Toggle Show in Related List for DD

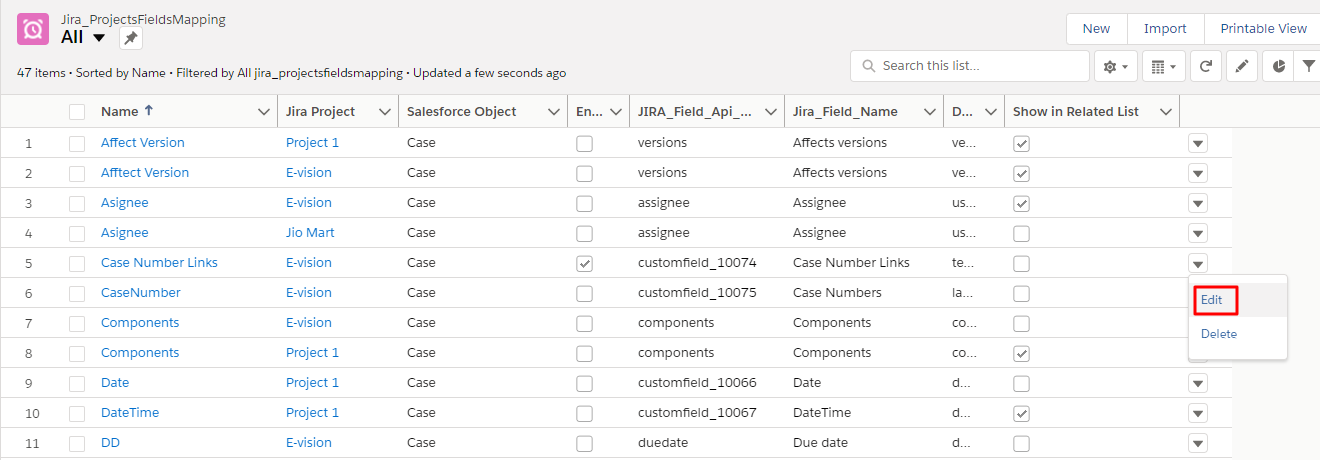point(1021,443)
